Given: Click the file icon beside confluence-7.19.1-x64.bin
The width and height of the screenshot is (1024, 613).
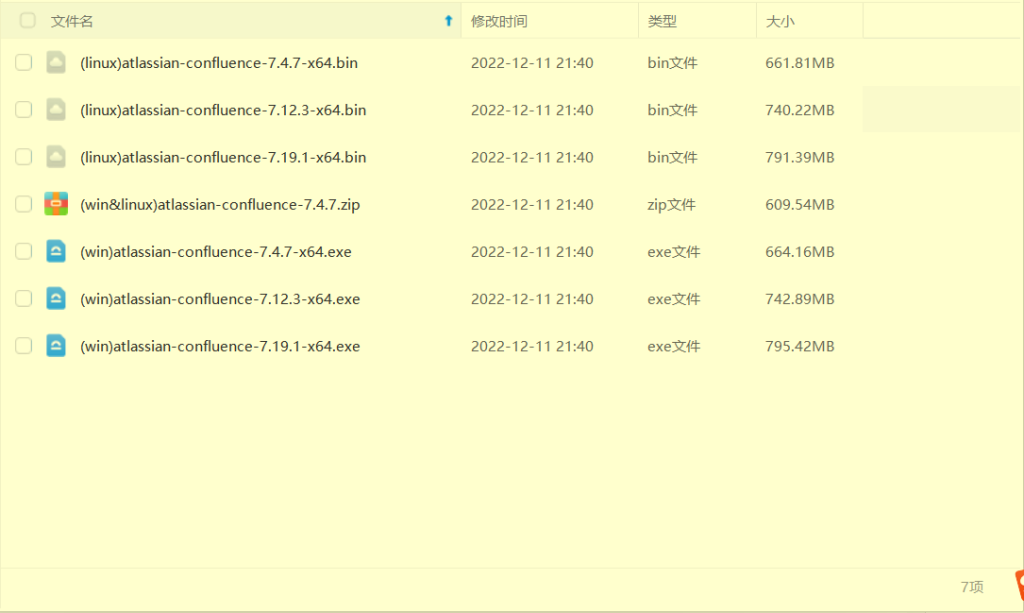Looking at the screenshot, I should [56, 157].
